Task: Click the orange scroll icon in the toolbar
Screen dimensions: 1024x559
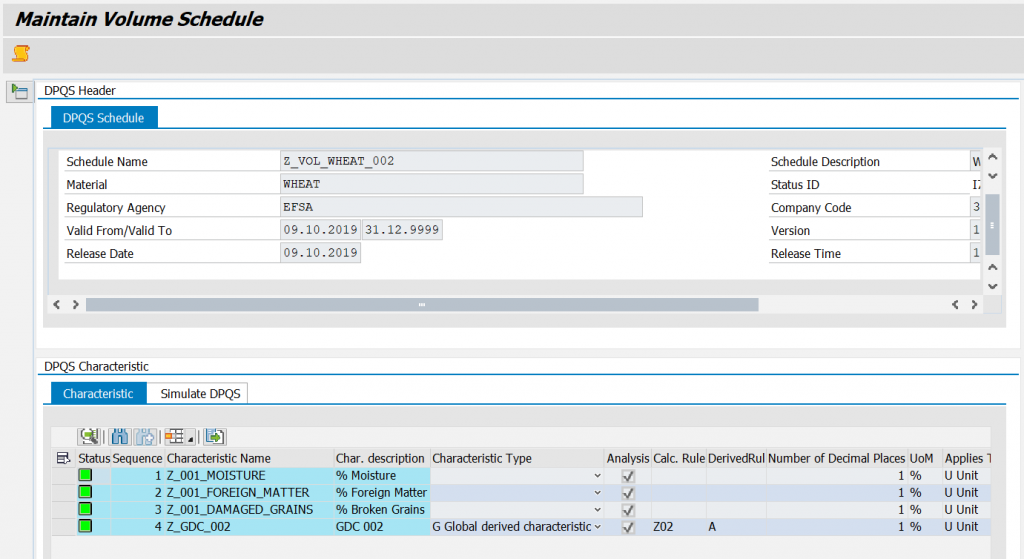Action: pos(21,54)
